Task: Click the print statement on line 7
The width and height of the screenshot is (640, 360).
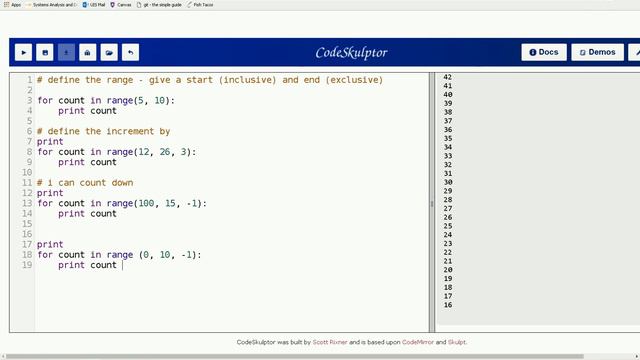Action: 50,142
